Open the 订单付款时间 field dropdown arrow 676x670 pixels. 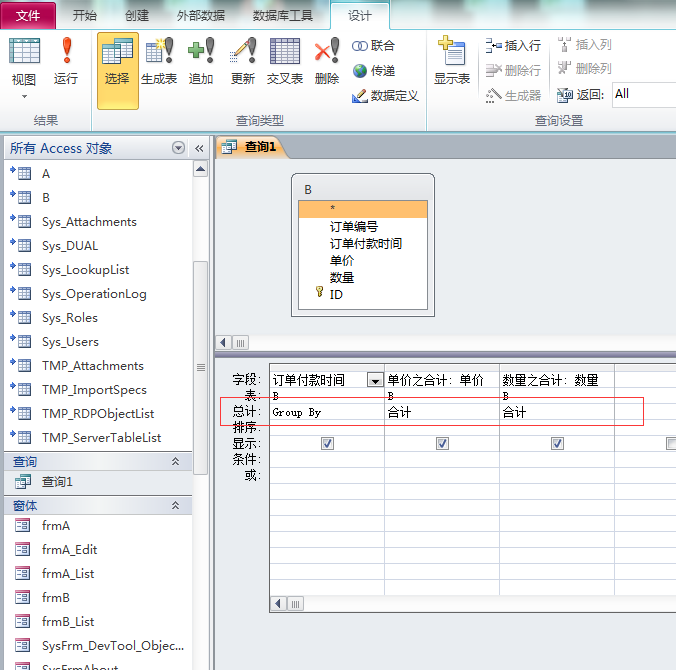coord(375,380)
